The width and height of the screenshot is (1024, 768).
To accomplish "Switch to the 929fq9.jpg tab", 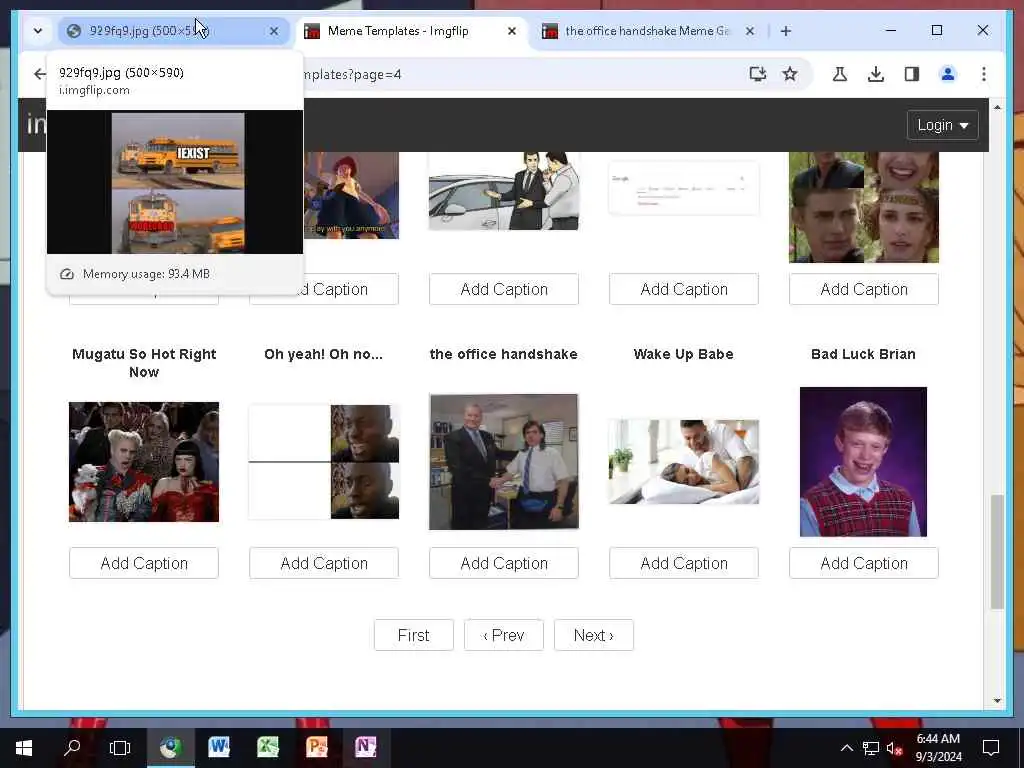I will [x=173, y=31].
